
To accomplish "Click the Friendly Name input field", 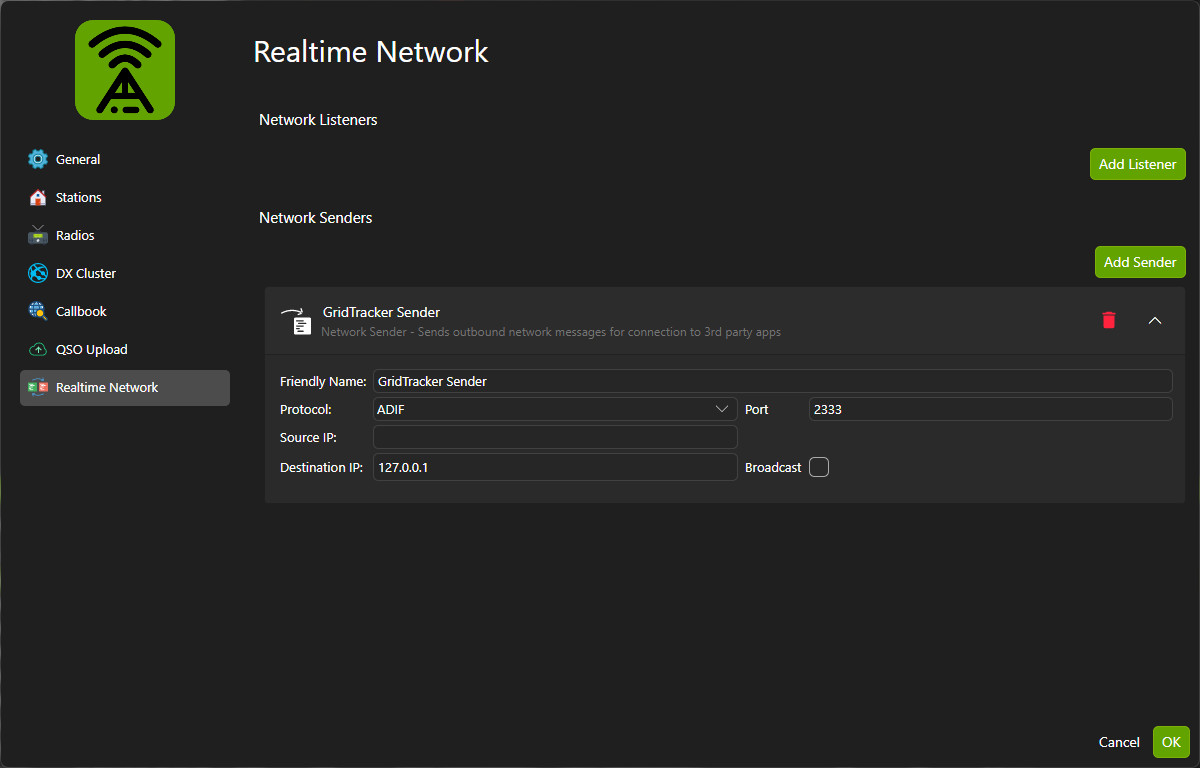I will tap(772, 381).
